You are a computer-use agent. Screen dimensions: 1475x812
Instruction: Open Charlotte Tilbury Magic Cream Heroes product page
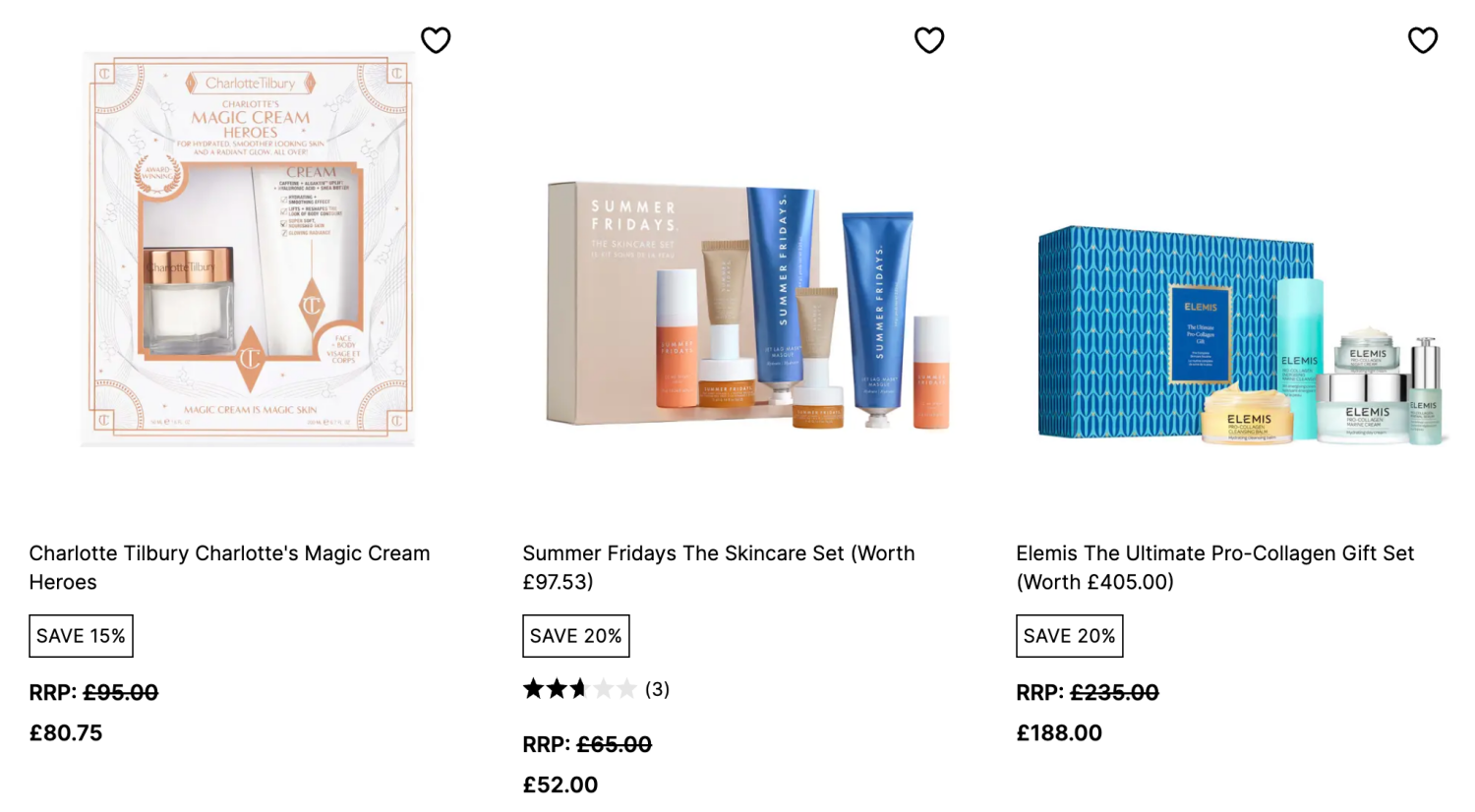click(229, 567)
